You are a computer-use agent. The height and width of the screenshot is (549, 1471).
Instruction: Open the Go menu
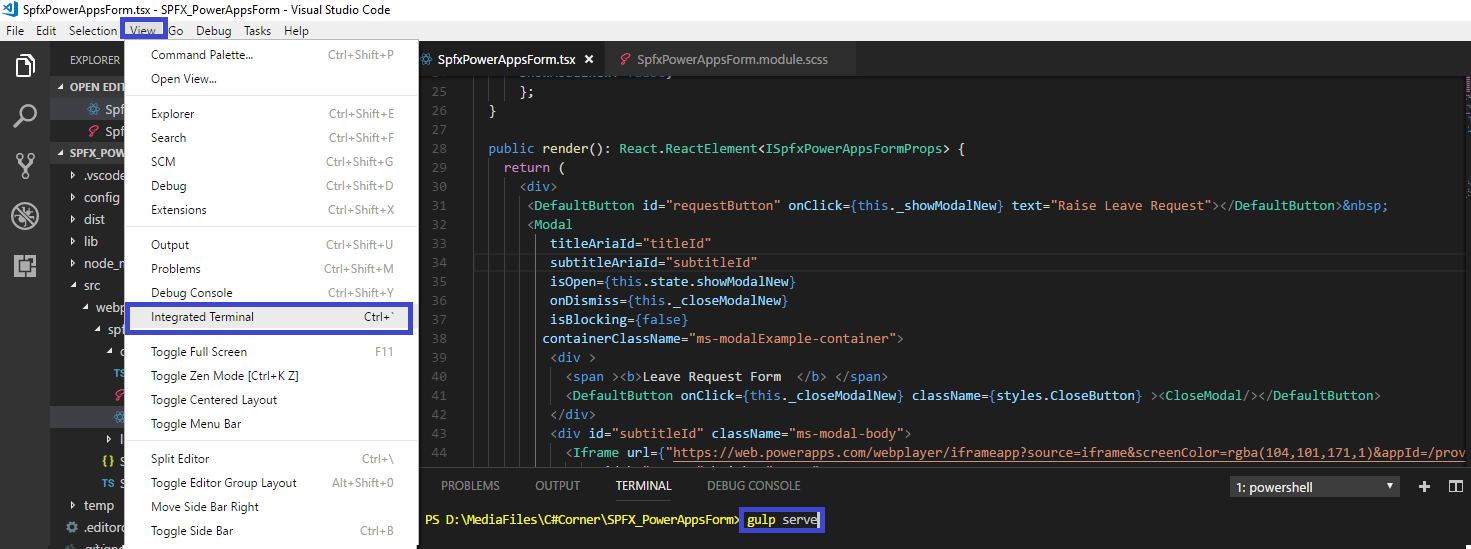coord(176,31)
